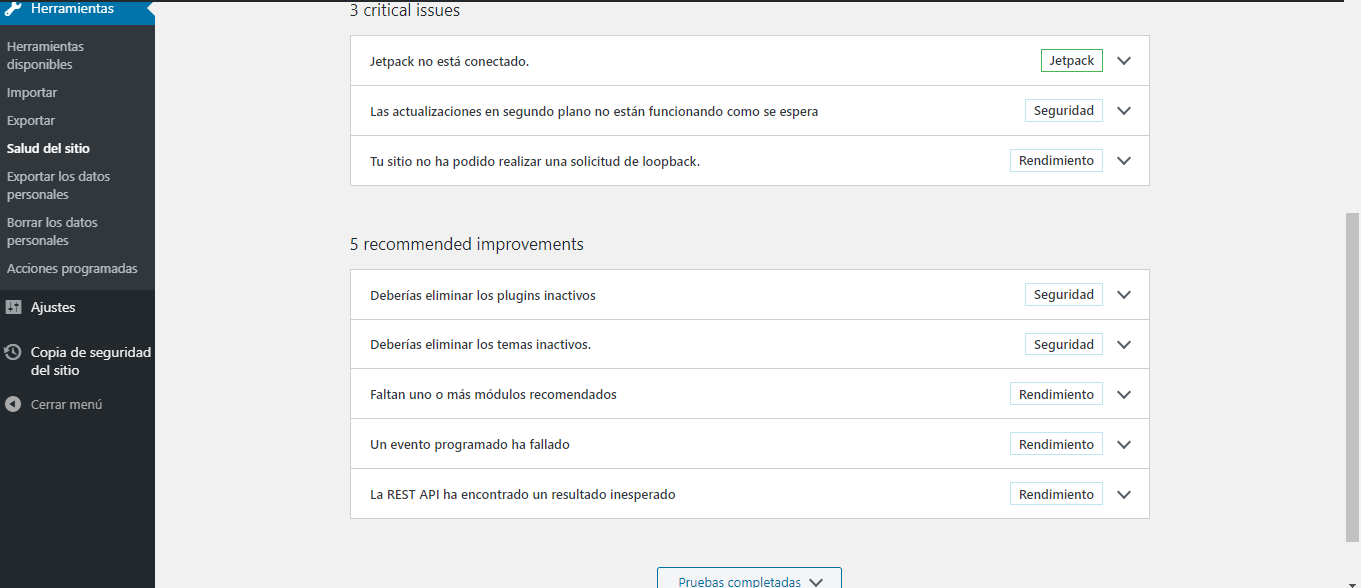Expand the módulos recomendados chevron
Image resolution: width=1361 pixels, height=588 pixels.
tap(1124, 395)
